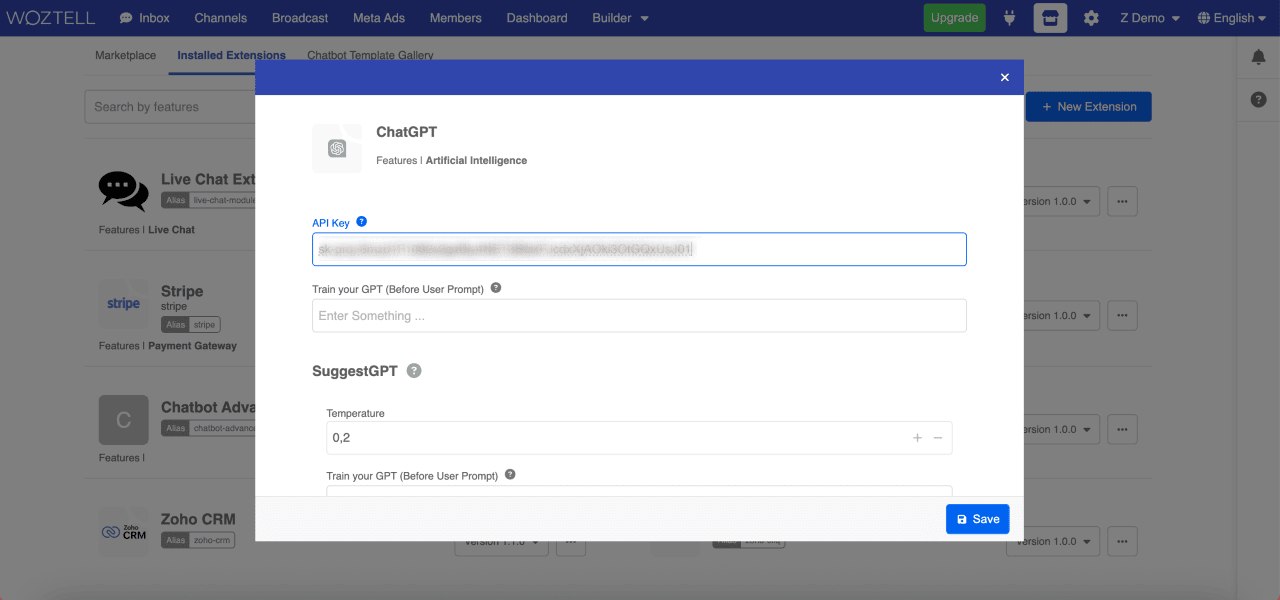Open the Z Demo account dropdown
Viewport: 1280px width, 600px height.
(x=1150, y=18)
